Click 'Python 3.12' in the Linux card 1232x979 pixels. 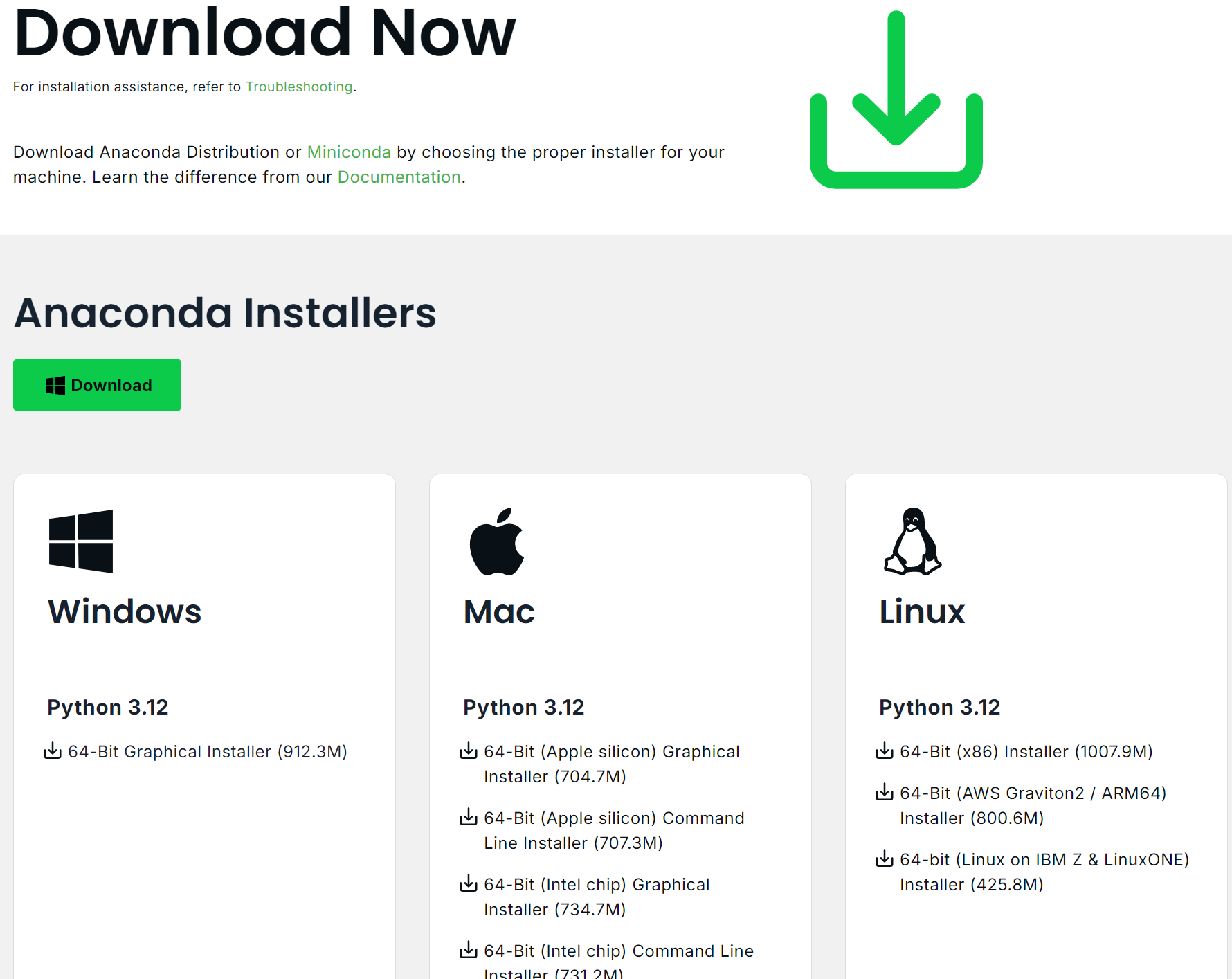click(x=940, y=708)
